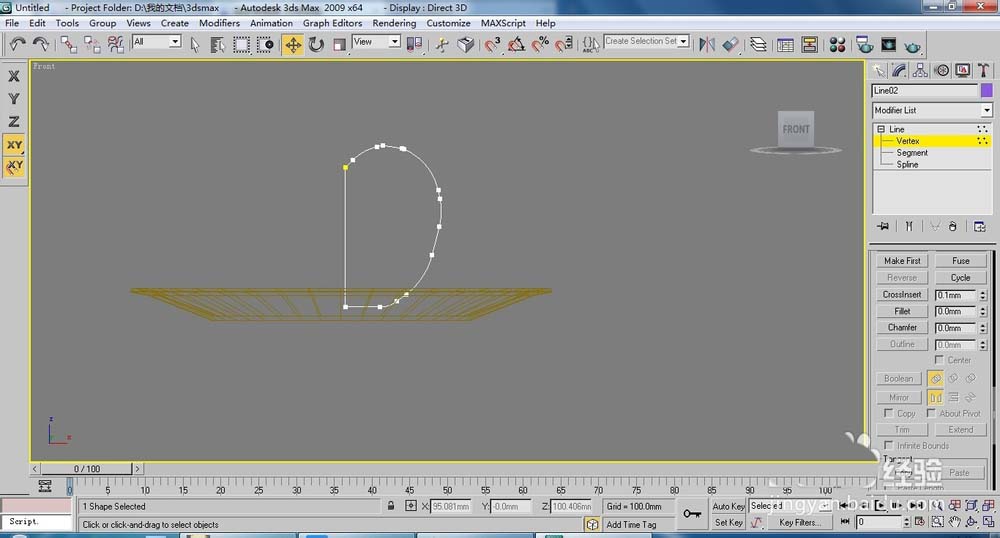Click the selection lock toggle icon
Viewport: 1000px width, 538px height.
coord(390,505)
